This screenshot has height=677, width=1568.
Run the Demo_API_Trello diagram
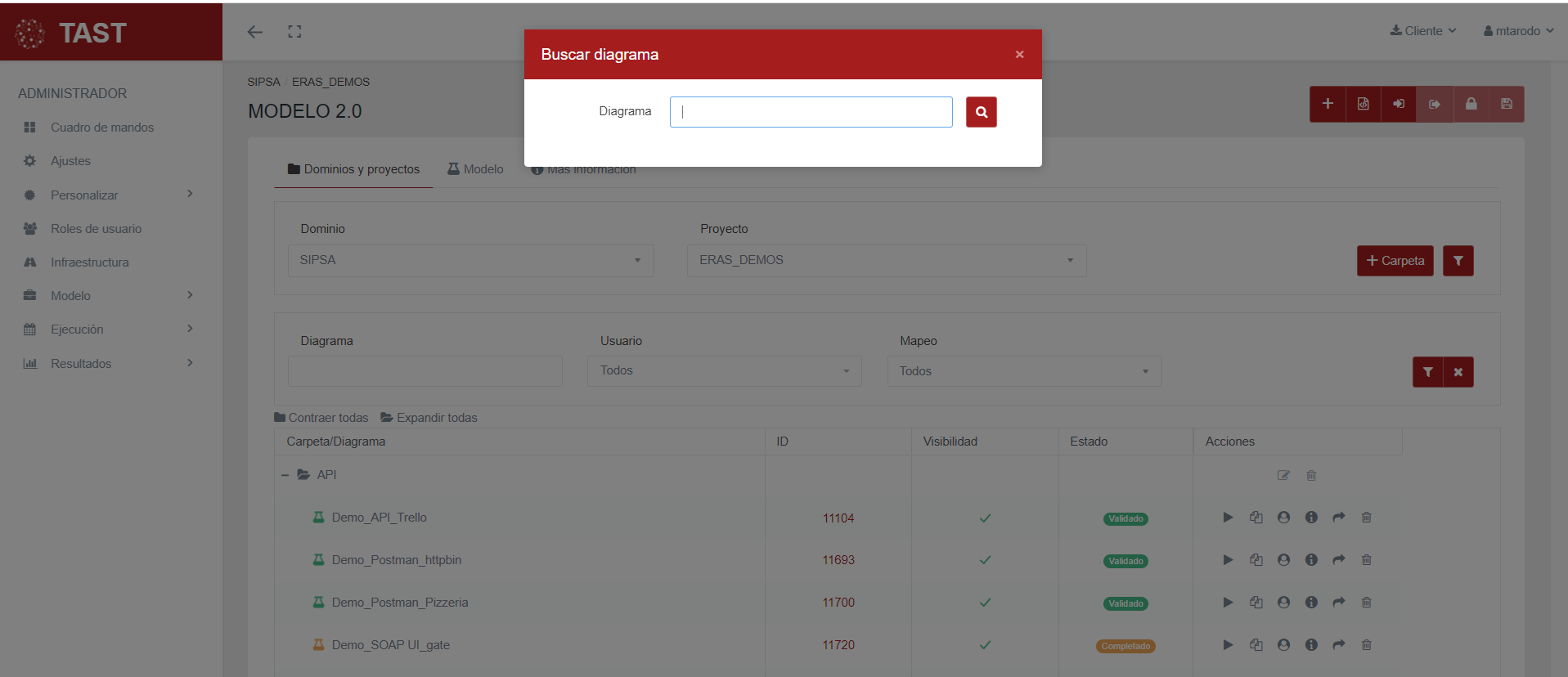coord(1228,518)
